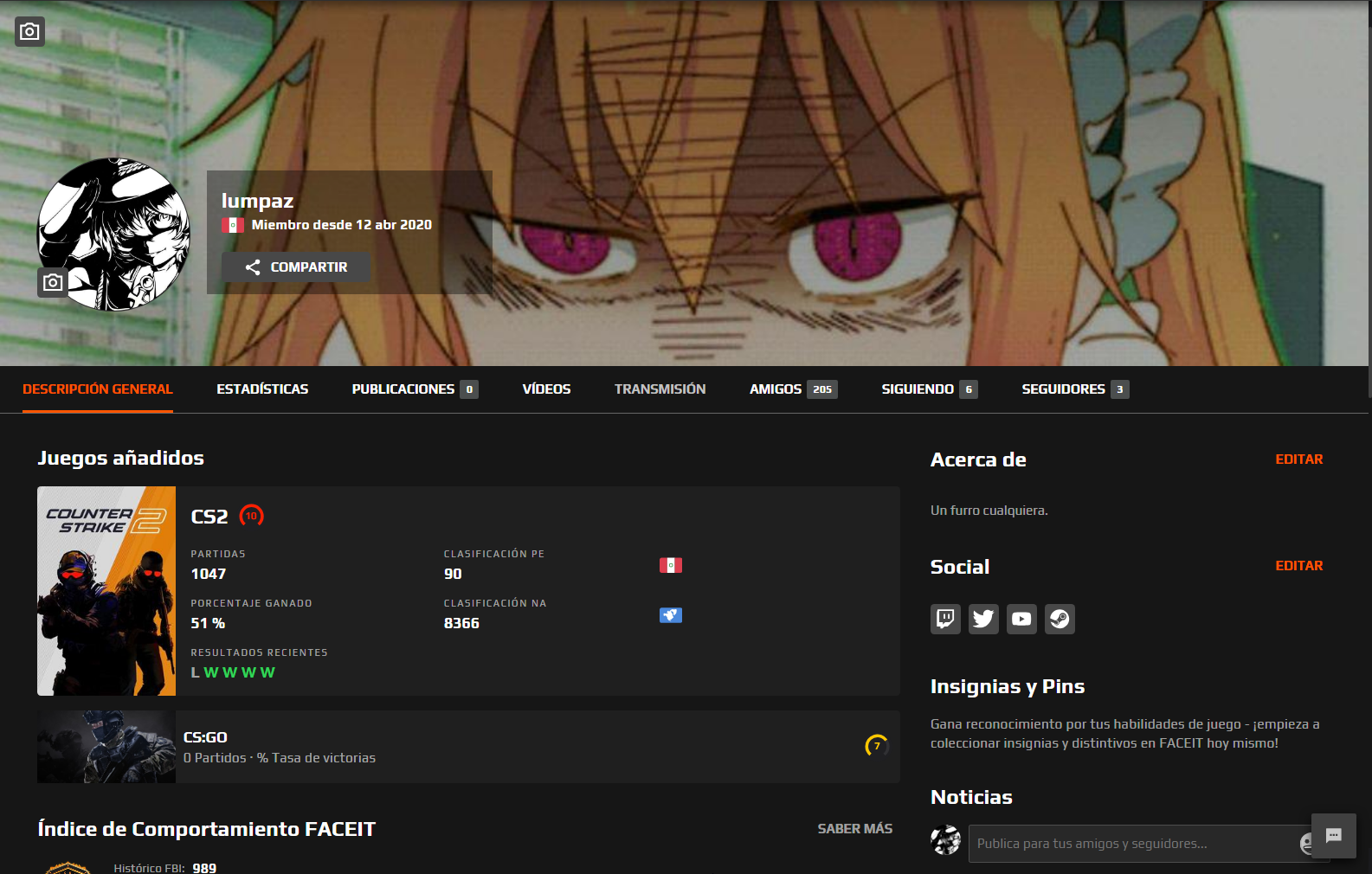Click the CS:GO level 7 skill badge
Image resolution: width=1372 pixels, height=874 pixels.
(x=877, y=745)
